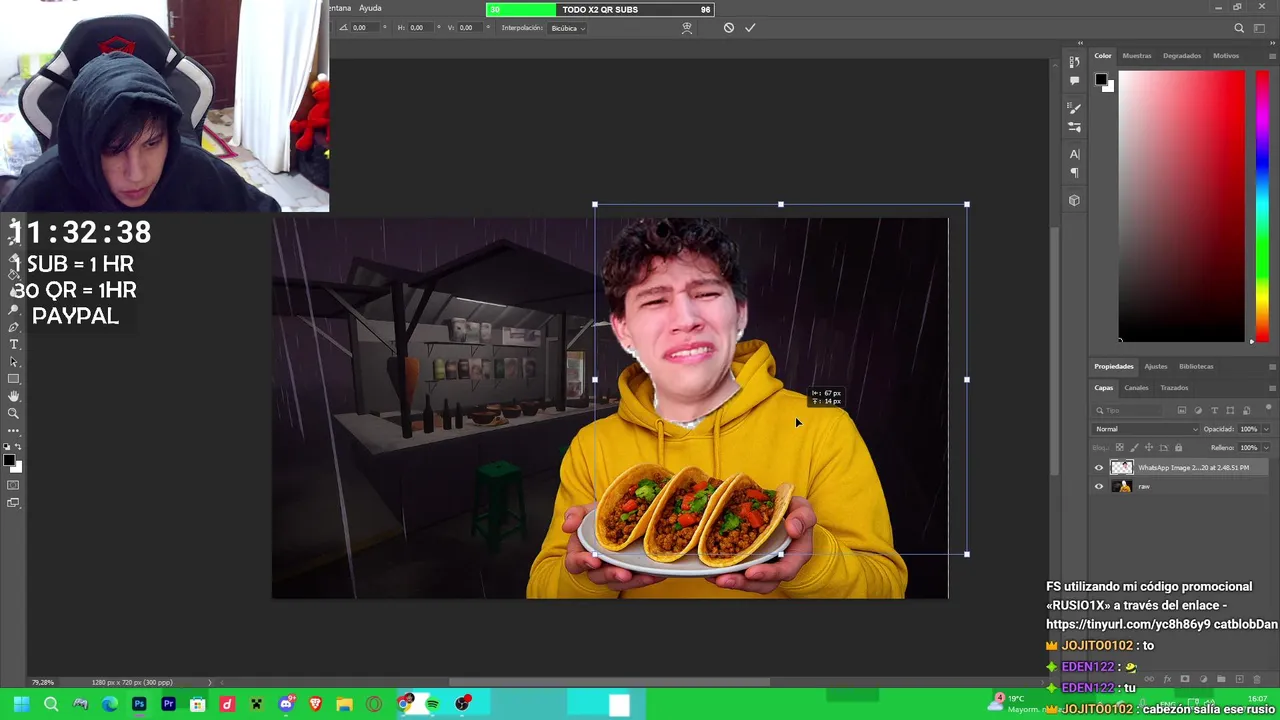Viewport: 1280px width, 720px height.
Task: Open the Brushes panel icon
Action: (1075, 108)
